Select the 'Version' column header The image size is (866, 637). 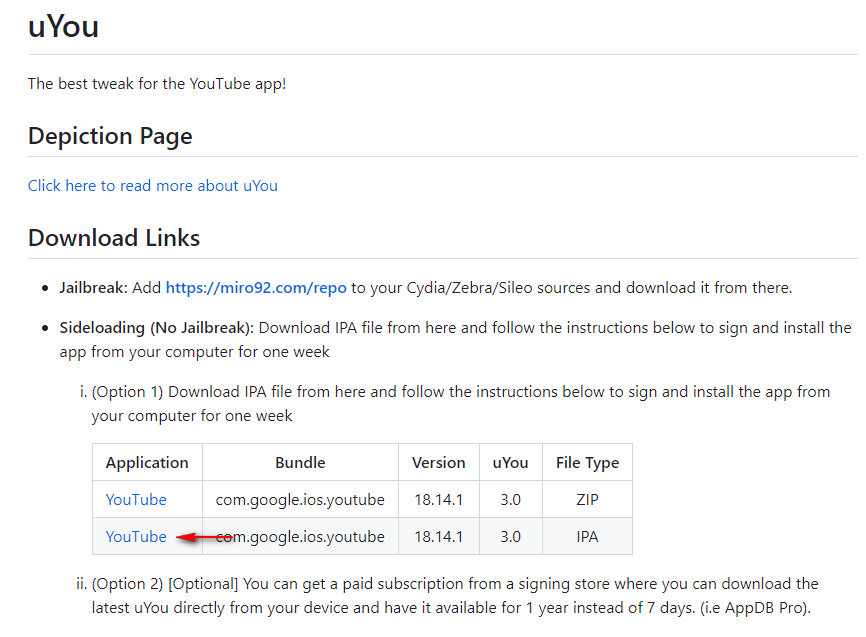pos(439,462)
